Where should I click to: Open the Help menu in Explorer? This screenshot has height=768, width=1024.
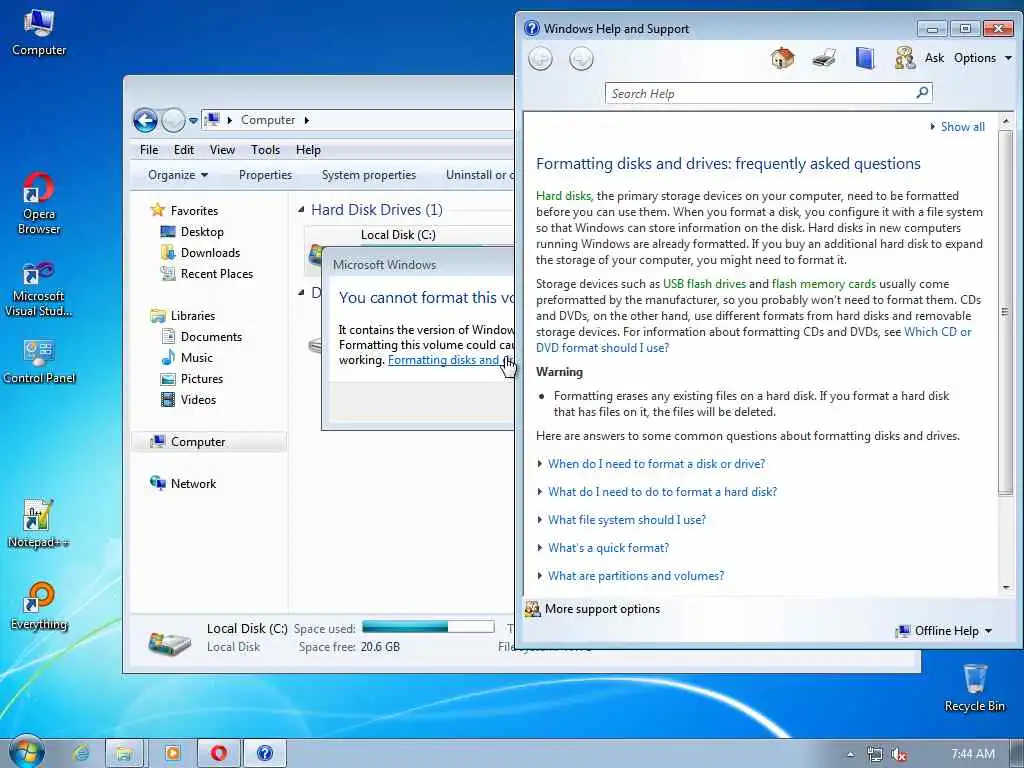click(x=308, y=150)
